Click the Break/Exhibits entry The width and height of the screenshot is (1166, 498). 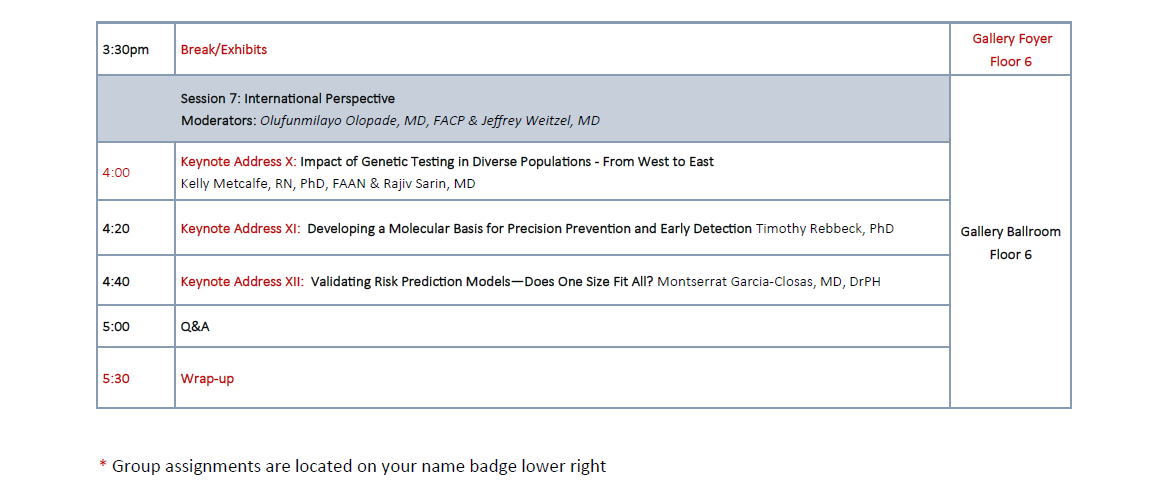point(224,50)
